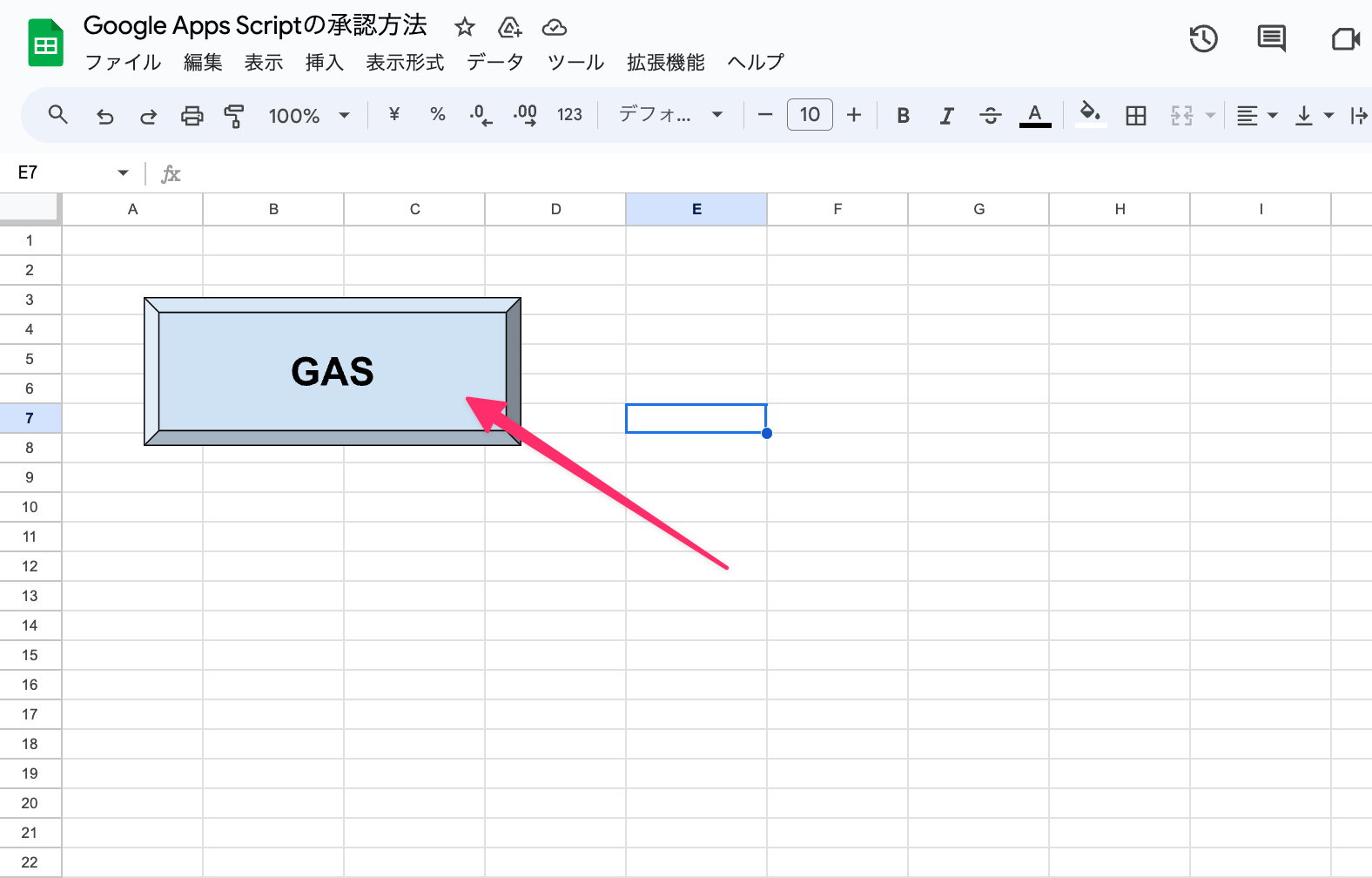The image size is (1372, 878).
Task: Toggle bold formatting
Action: click(x=904, y=115)
